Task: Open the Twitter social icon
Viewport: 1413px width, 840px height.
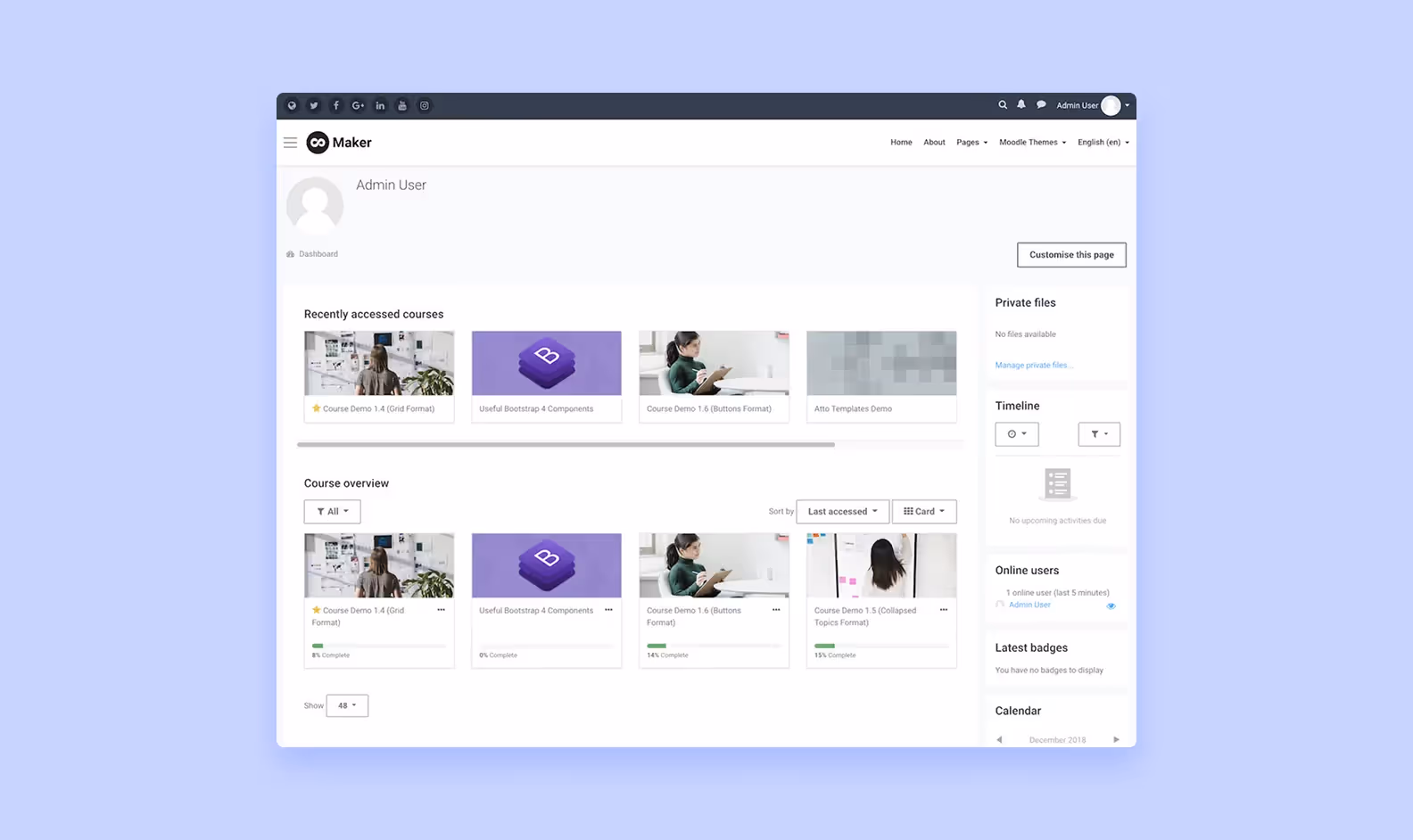Action: [x=314, y=105]
